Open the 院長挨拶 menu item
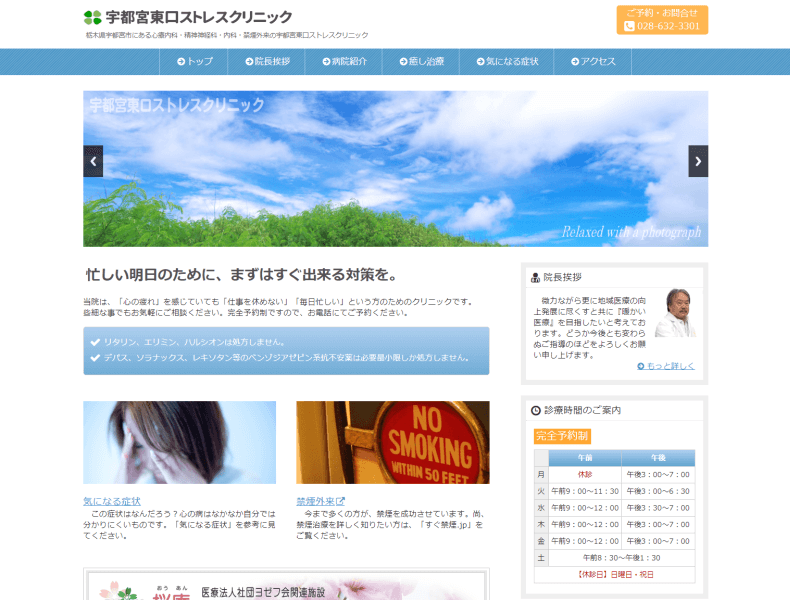 pyautogui.click(x=267, y=61)
